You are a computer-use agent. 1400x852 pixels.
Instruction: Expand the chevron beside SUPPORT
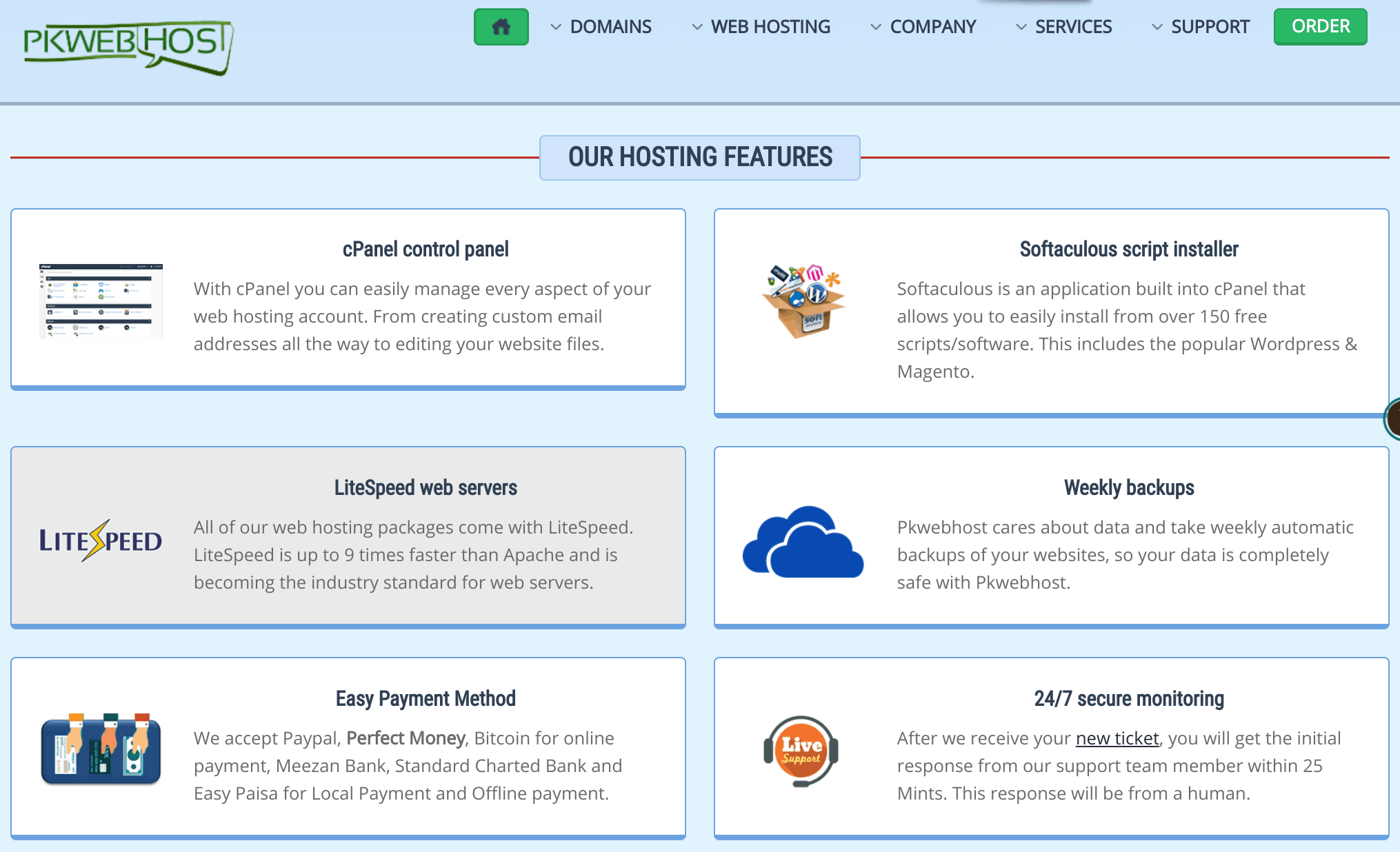click(1157, 27)
